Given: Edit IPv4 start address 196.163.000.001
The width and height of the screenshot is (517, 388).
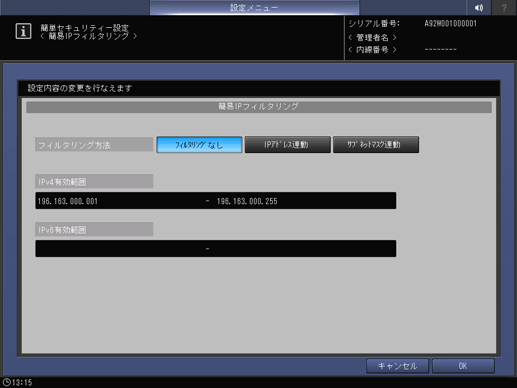Looking at the screenshot, I should click(68, 201).
